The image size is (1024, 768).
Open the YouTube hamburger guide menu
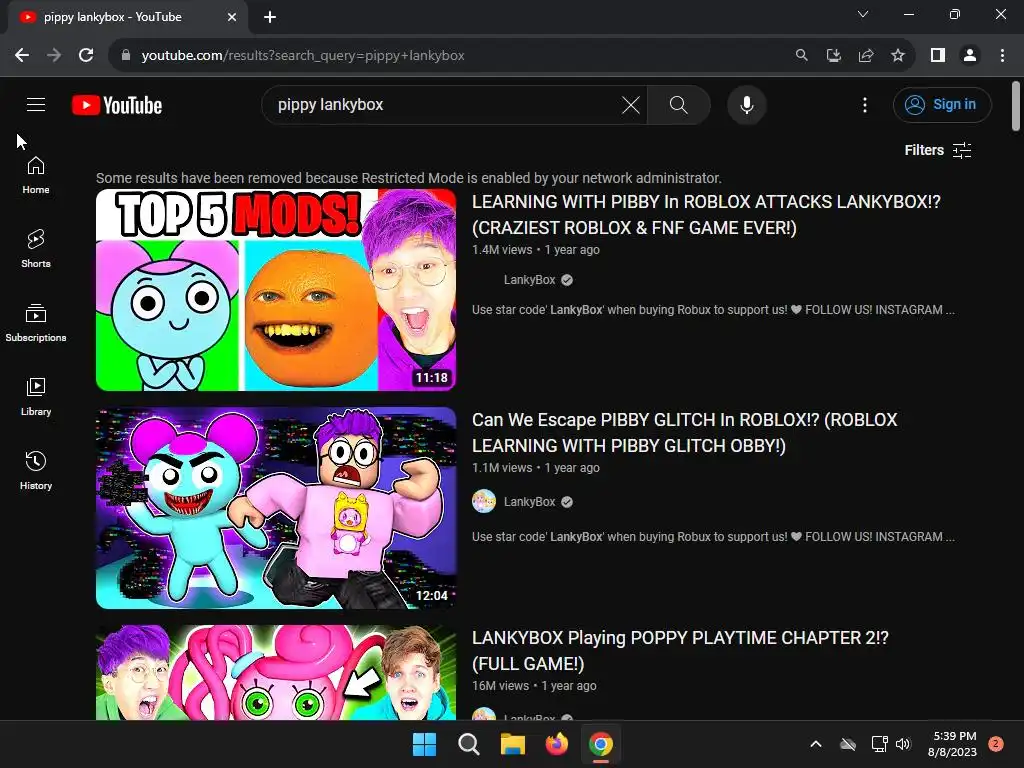tap(36, 104)
